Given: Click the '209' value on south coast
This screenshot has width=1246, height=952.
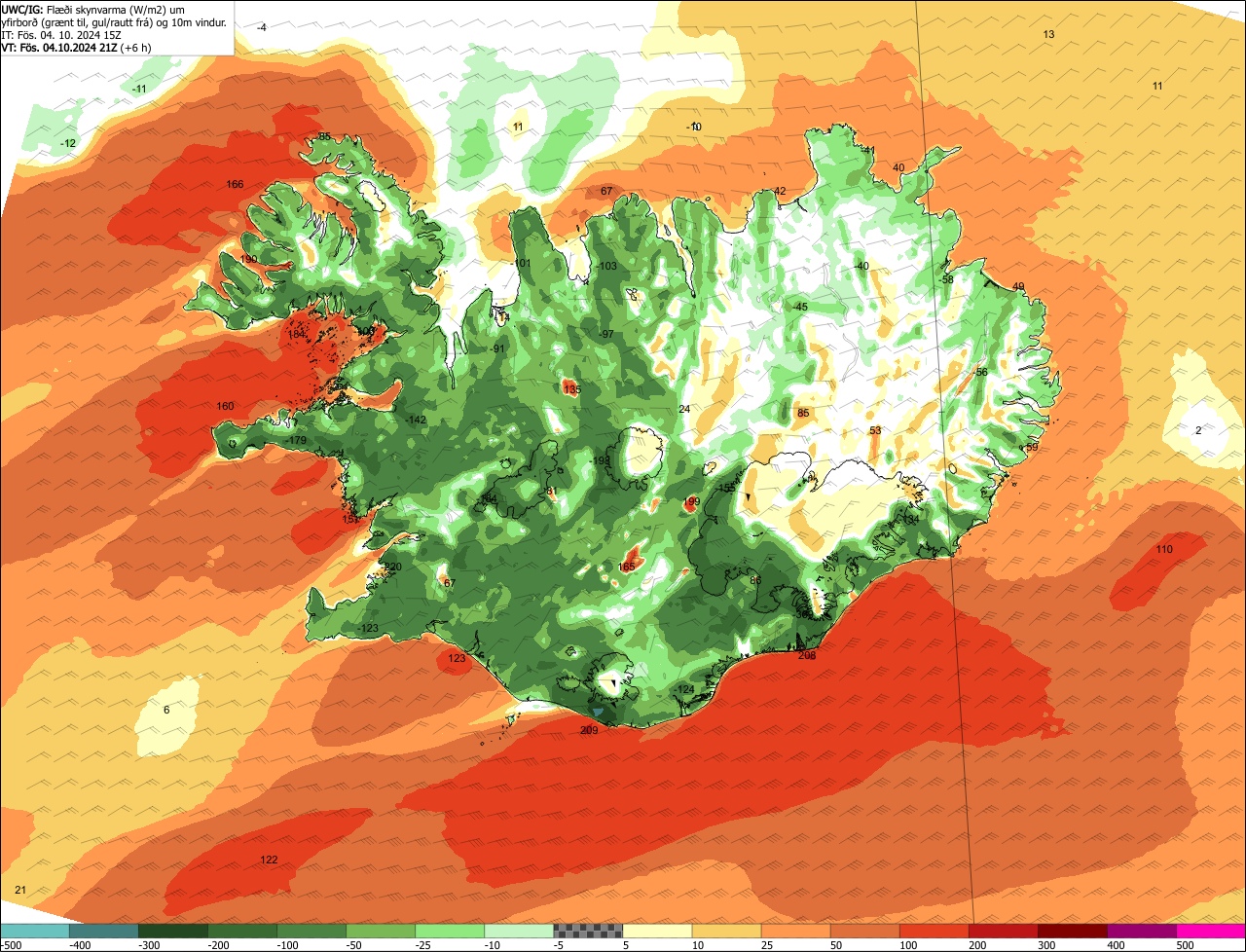Looking at the screenshot, I should coord(589,731).
